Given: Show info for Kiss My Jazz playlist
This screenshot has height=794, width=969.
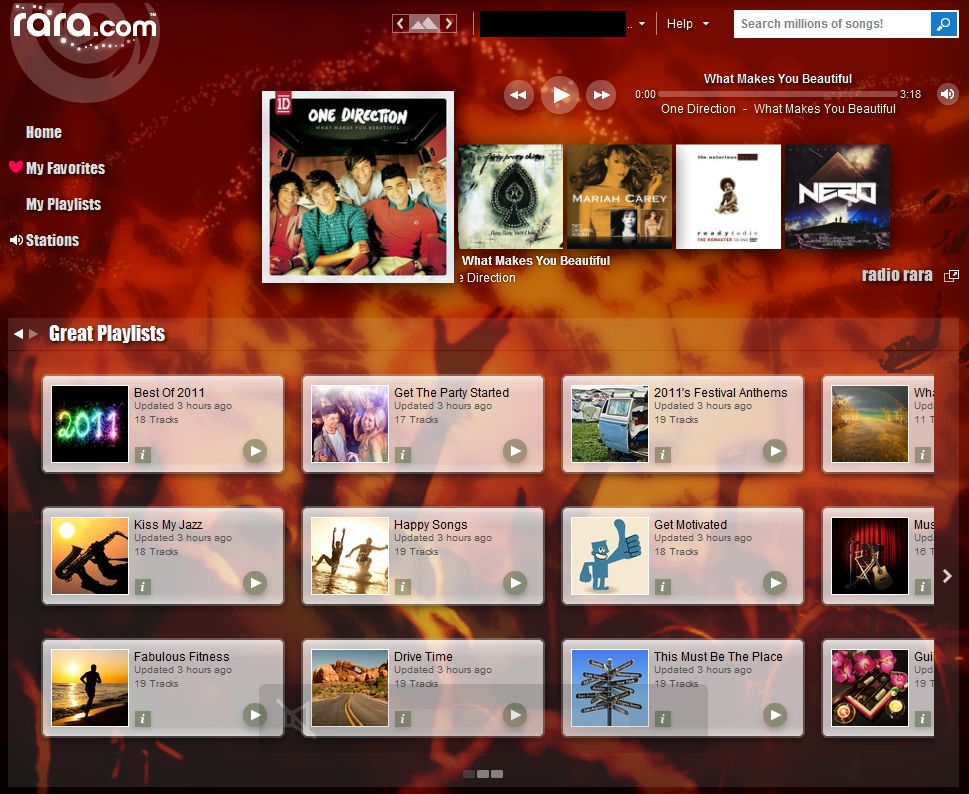Looking at the screenshot, I should (x=143, y=586).
